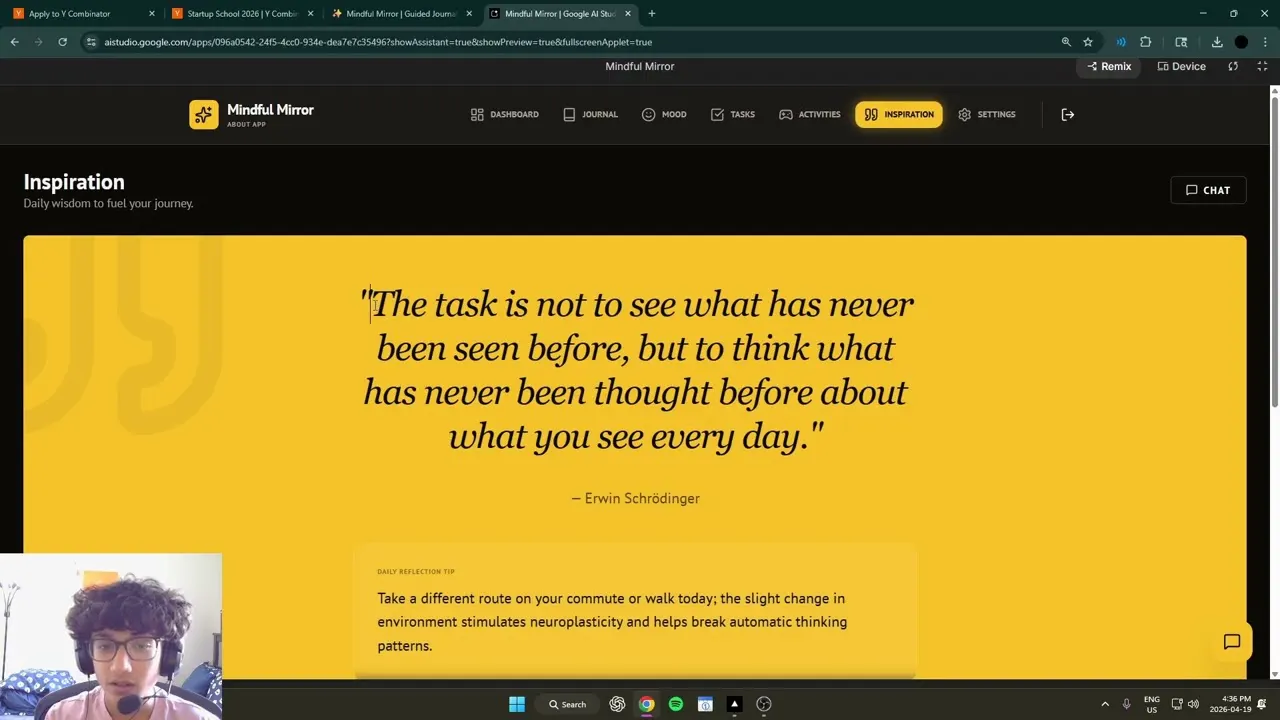
Task: Click the Inspiration page heading
Action: (x=74, y=182)
